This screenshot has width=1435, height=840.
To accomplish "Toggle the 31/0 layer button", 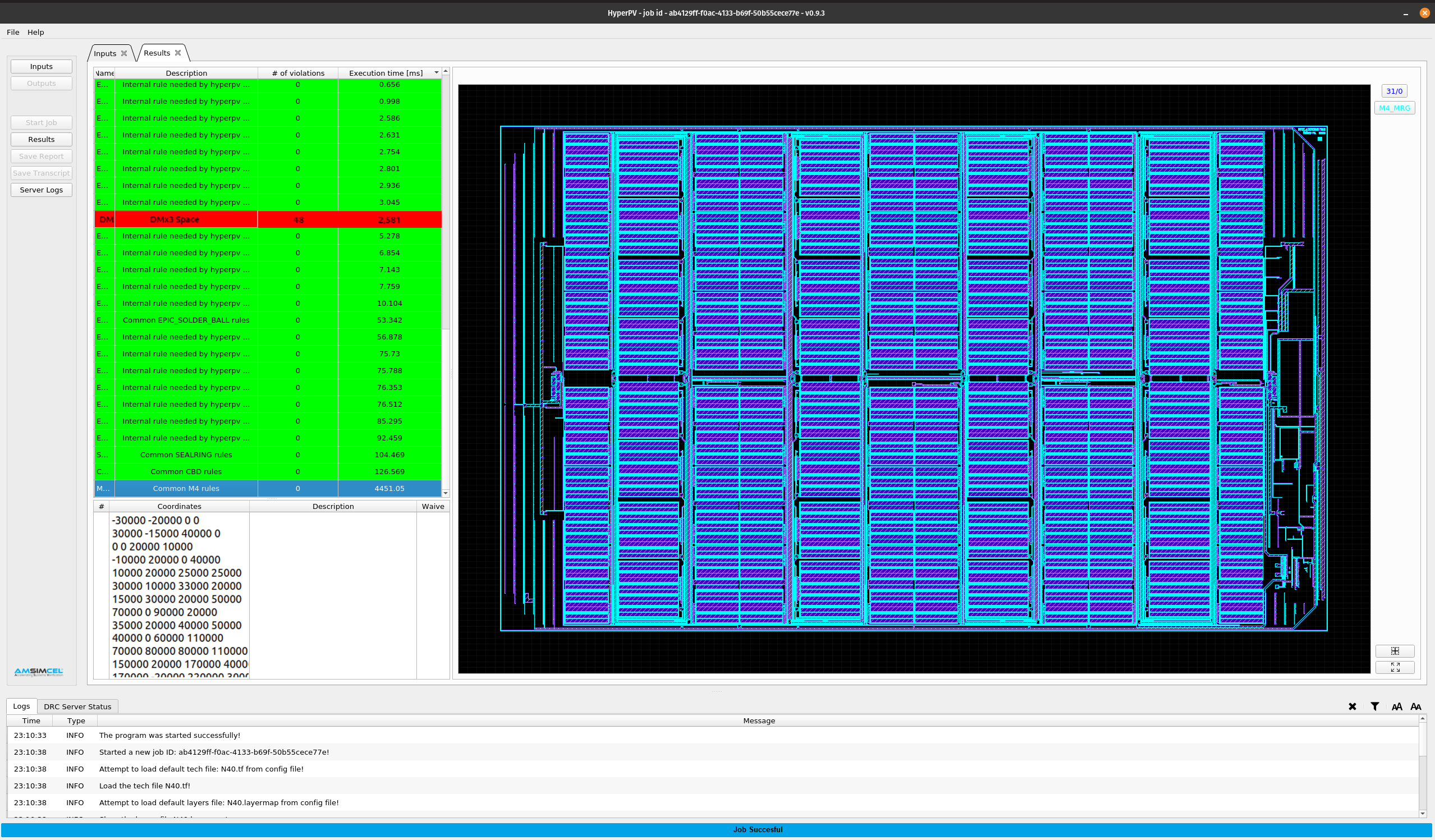I will 1395,91.
